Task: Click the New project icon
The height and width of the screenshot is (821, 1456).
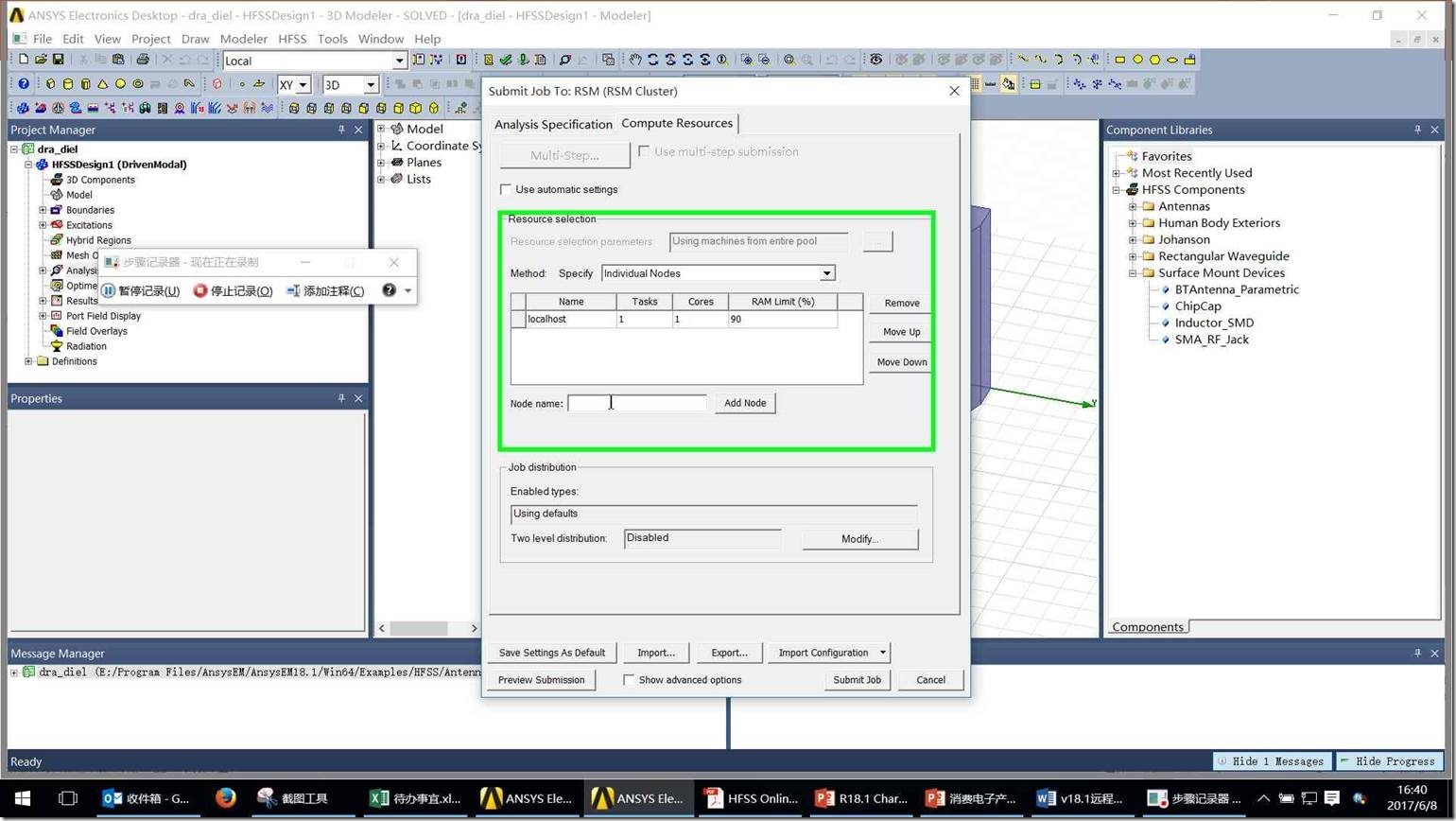Action: tap(24, 60)
